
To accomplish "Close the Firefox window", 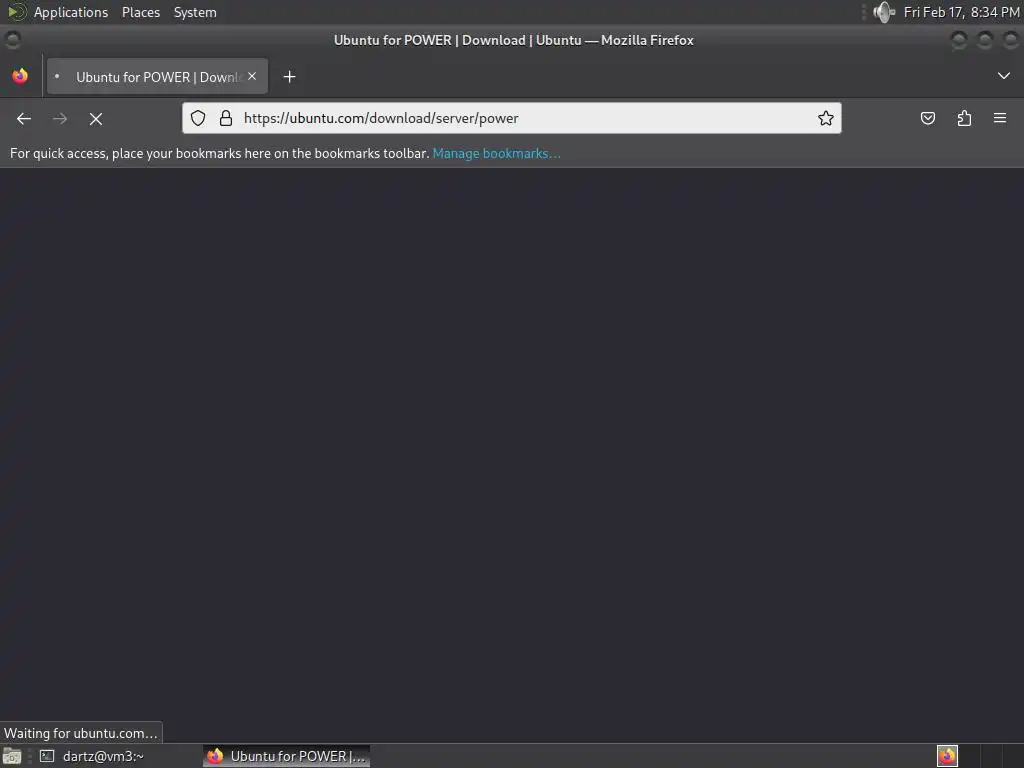I will (x=1011, y=40).
